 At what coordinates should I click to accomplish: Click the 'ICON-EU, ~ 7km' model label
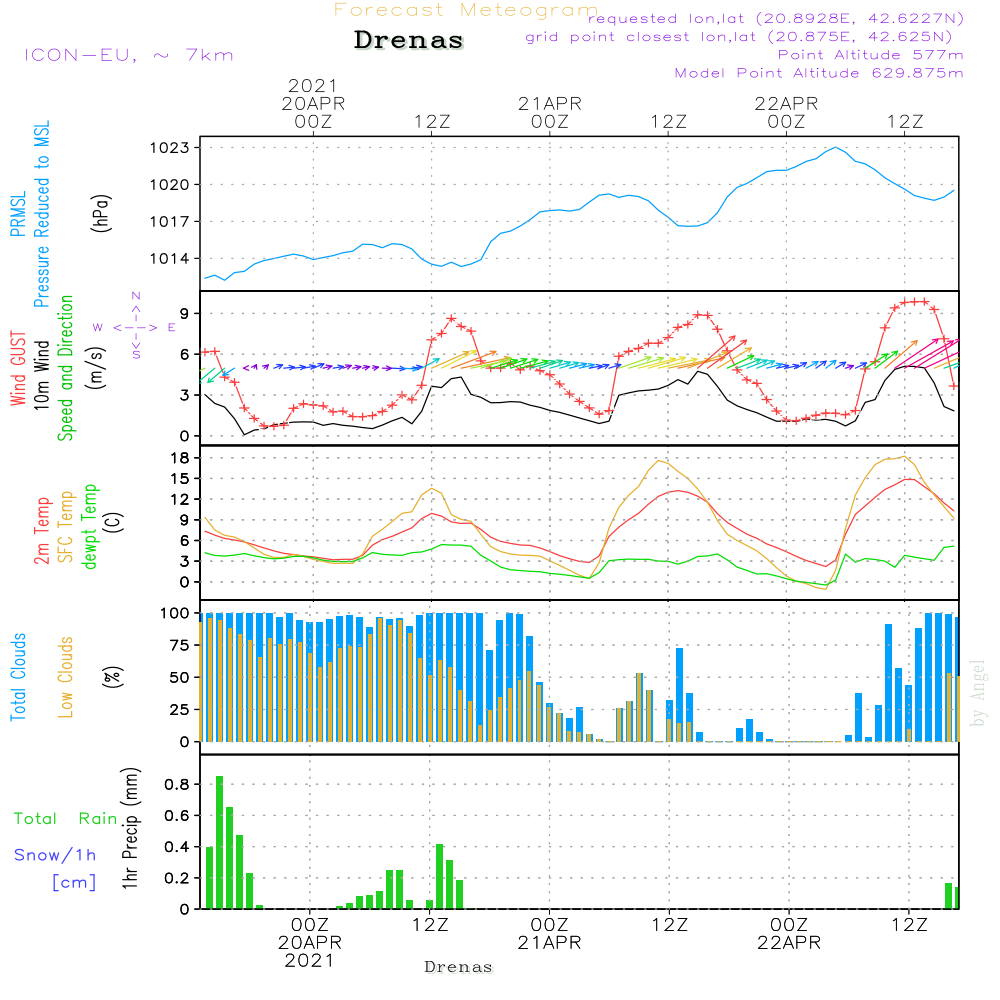129,55
